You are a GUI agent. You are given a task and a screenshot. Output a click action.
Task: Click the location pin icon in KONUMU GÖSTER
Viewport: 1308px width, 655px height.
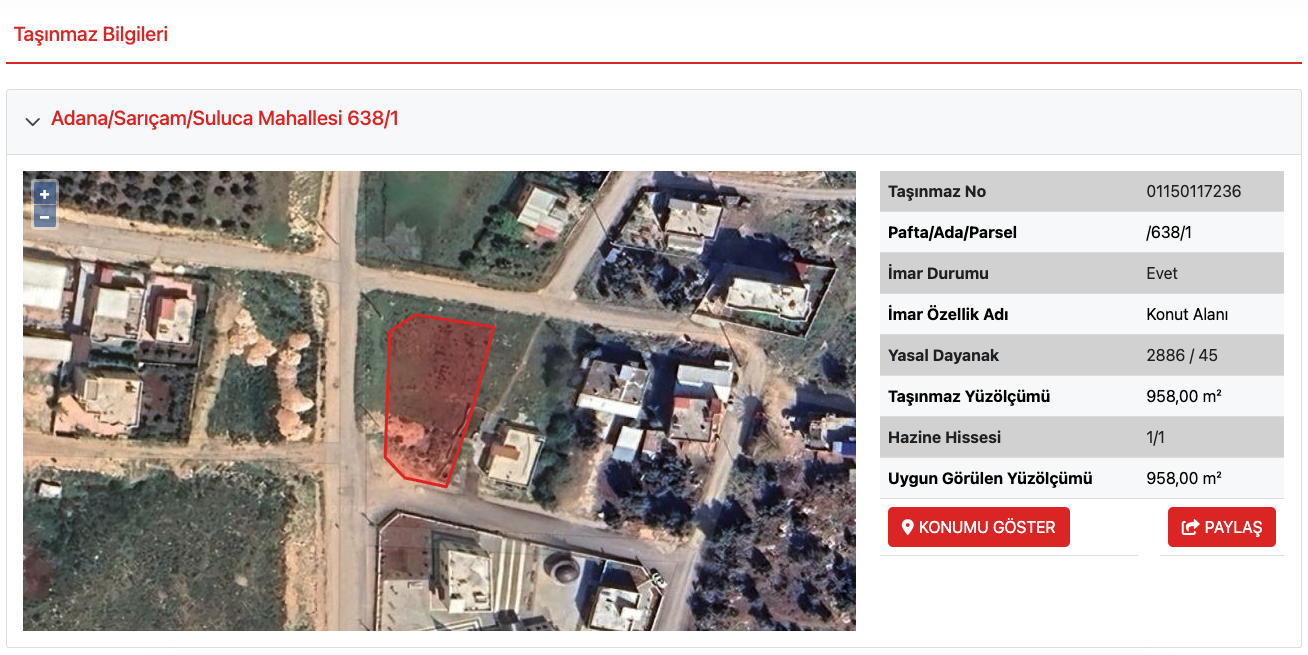(x=908, y=527)
